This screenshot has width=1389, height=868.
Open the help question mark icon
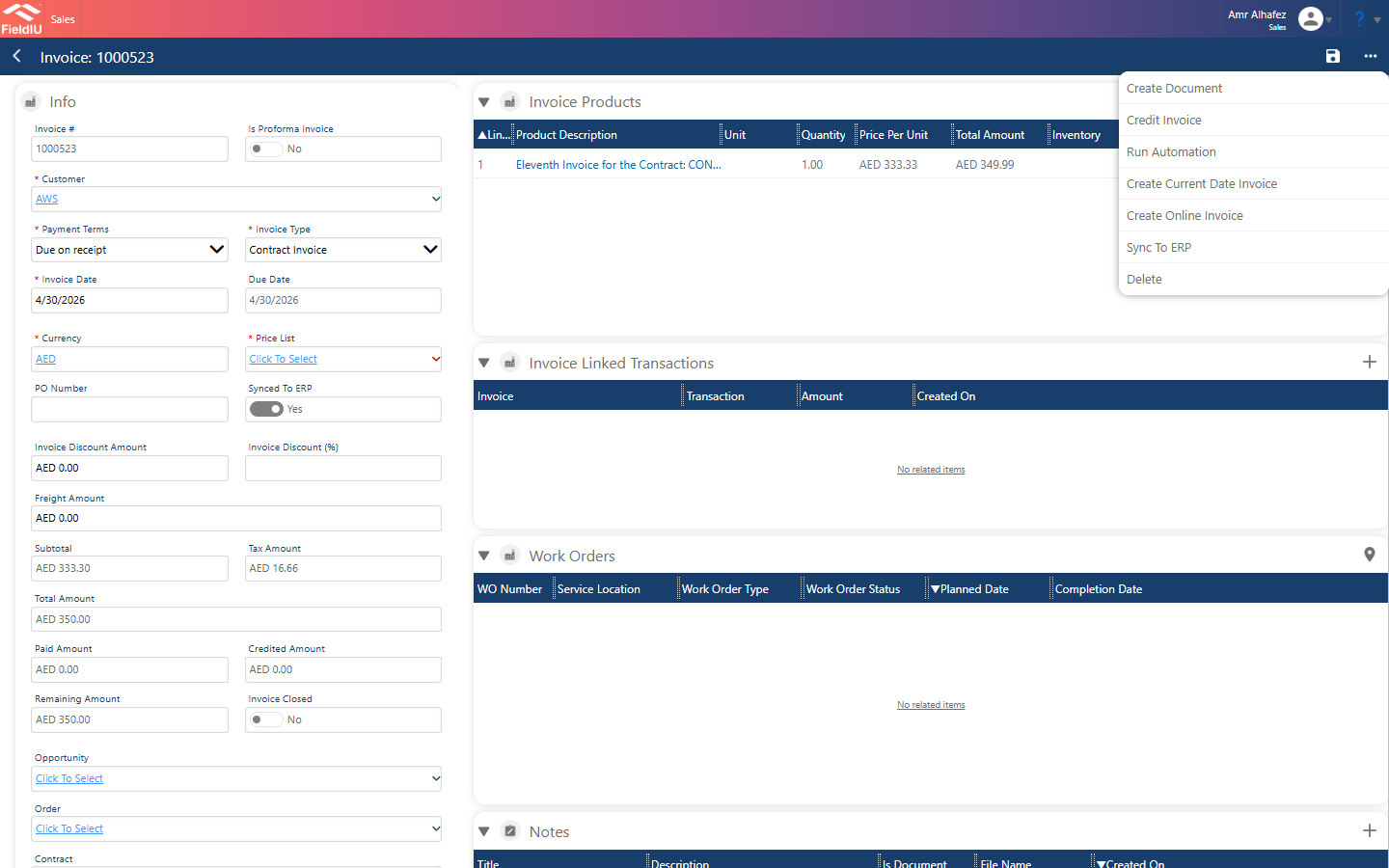point(1360,18)
